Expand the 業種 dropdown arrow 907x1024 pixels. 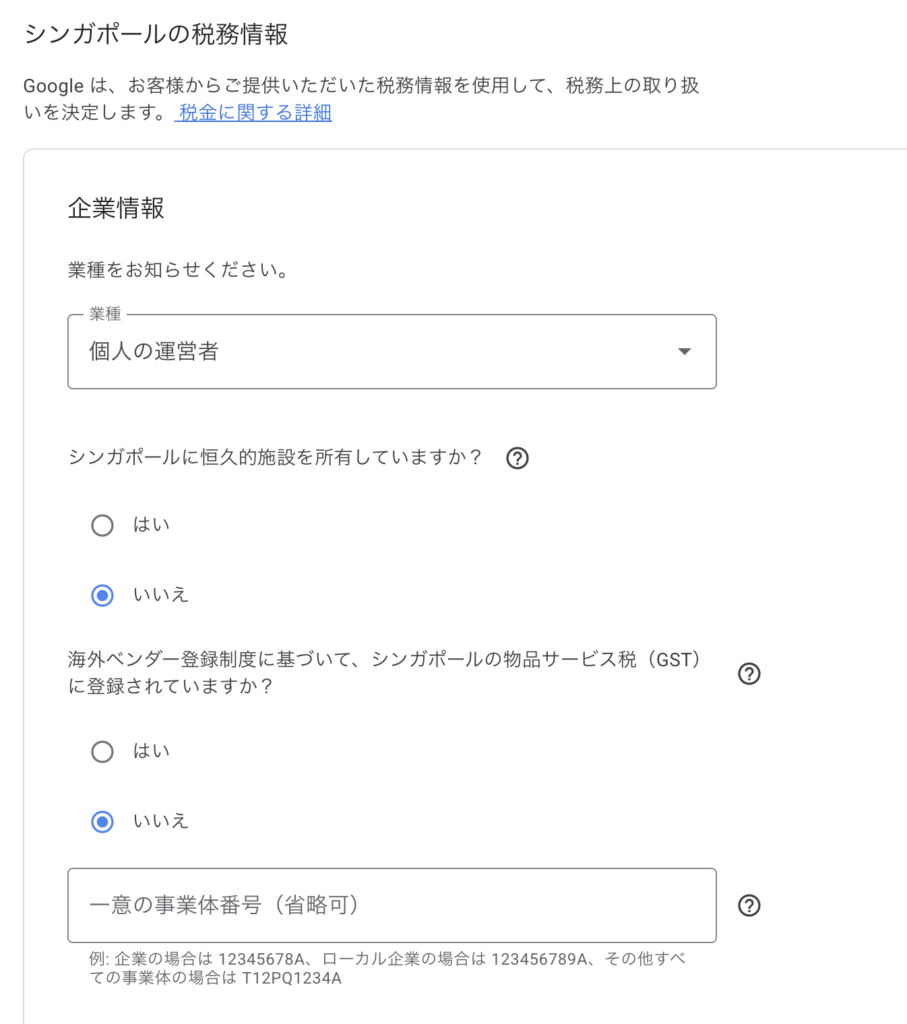click(x=684, y=352)
